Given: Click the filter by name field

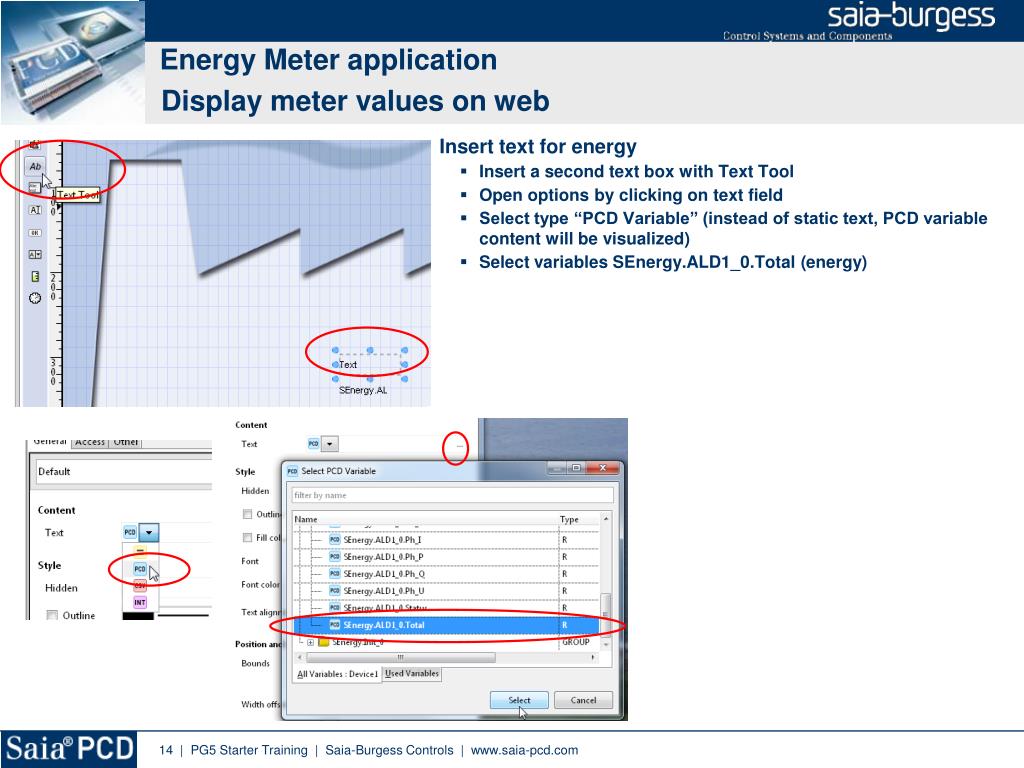Looking at the screenshot, I should coord(453,495).
